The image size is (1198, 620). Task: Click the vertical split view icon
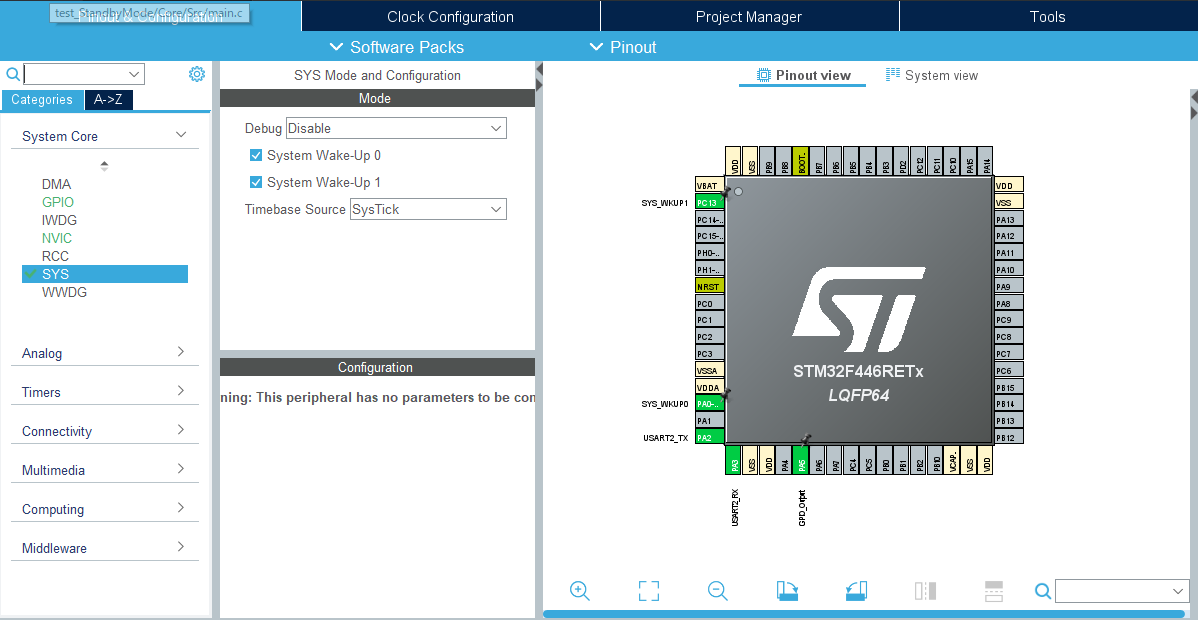coord(925,591)
